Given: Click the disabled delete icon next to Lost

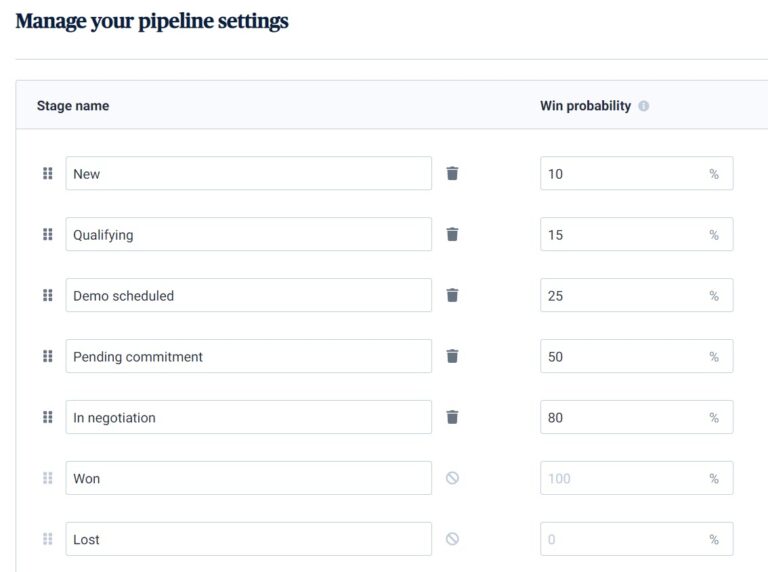Looking at the screenshot, I should [452, 539].
